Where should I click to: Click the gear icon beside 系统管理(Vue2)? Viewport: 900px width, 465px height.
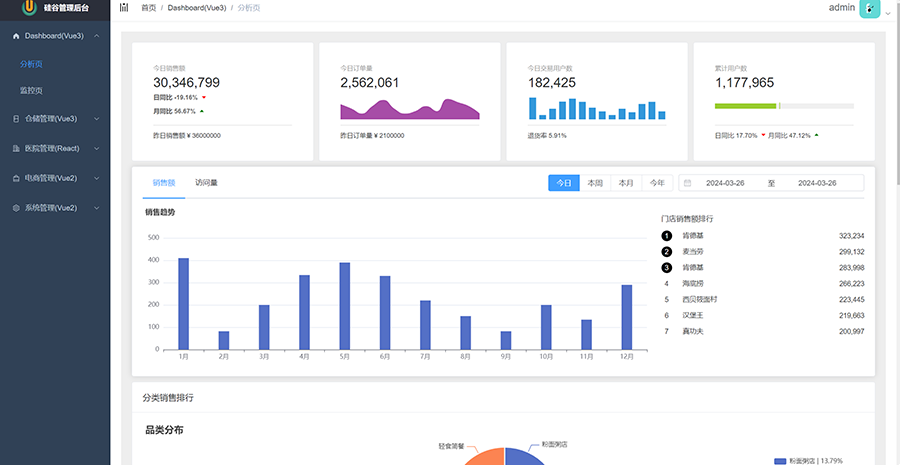click(x=16, y=208)
